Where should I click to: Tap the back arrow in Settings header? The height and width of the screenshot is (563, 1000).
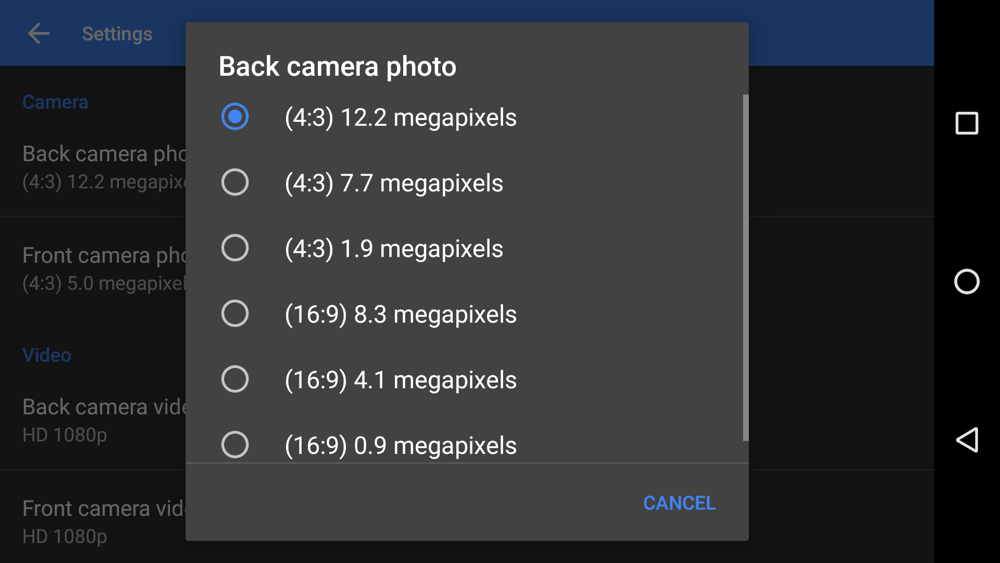[x=38, y=34]
